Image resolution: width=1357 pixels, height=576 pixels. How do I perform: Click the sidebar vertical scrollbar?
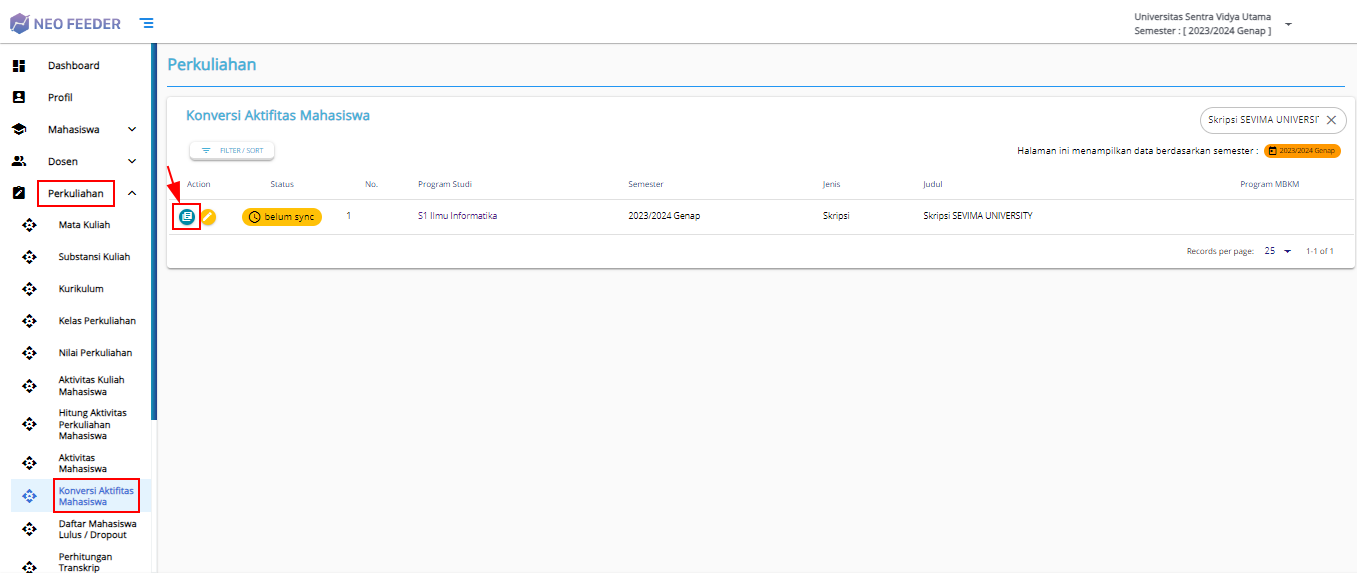pos(154,231)
